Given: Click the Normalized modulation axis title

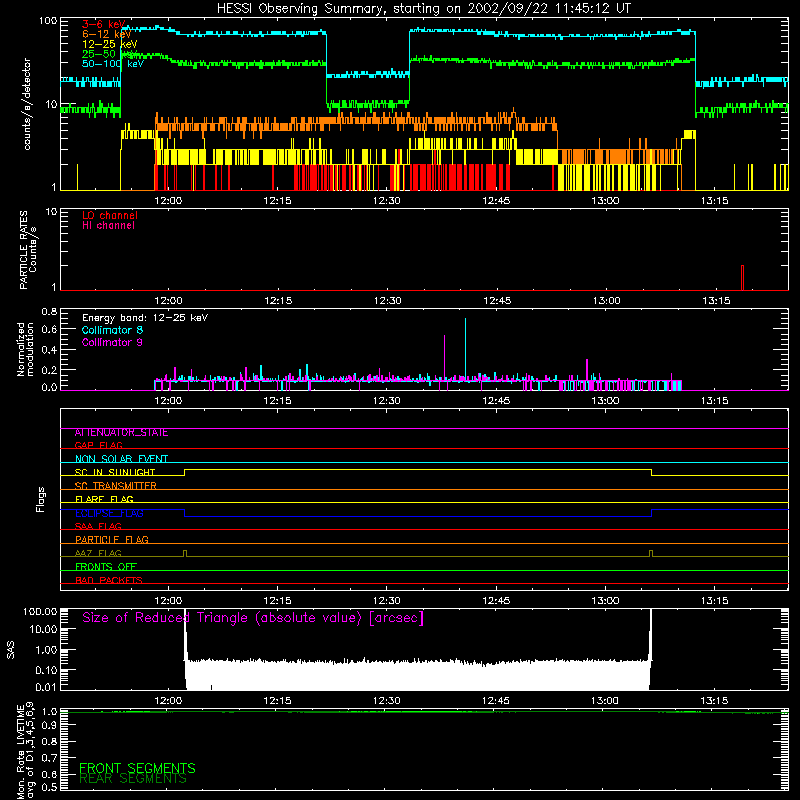Looking at the screenshot, I should (25, 349).
